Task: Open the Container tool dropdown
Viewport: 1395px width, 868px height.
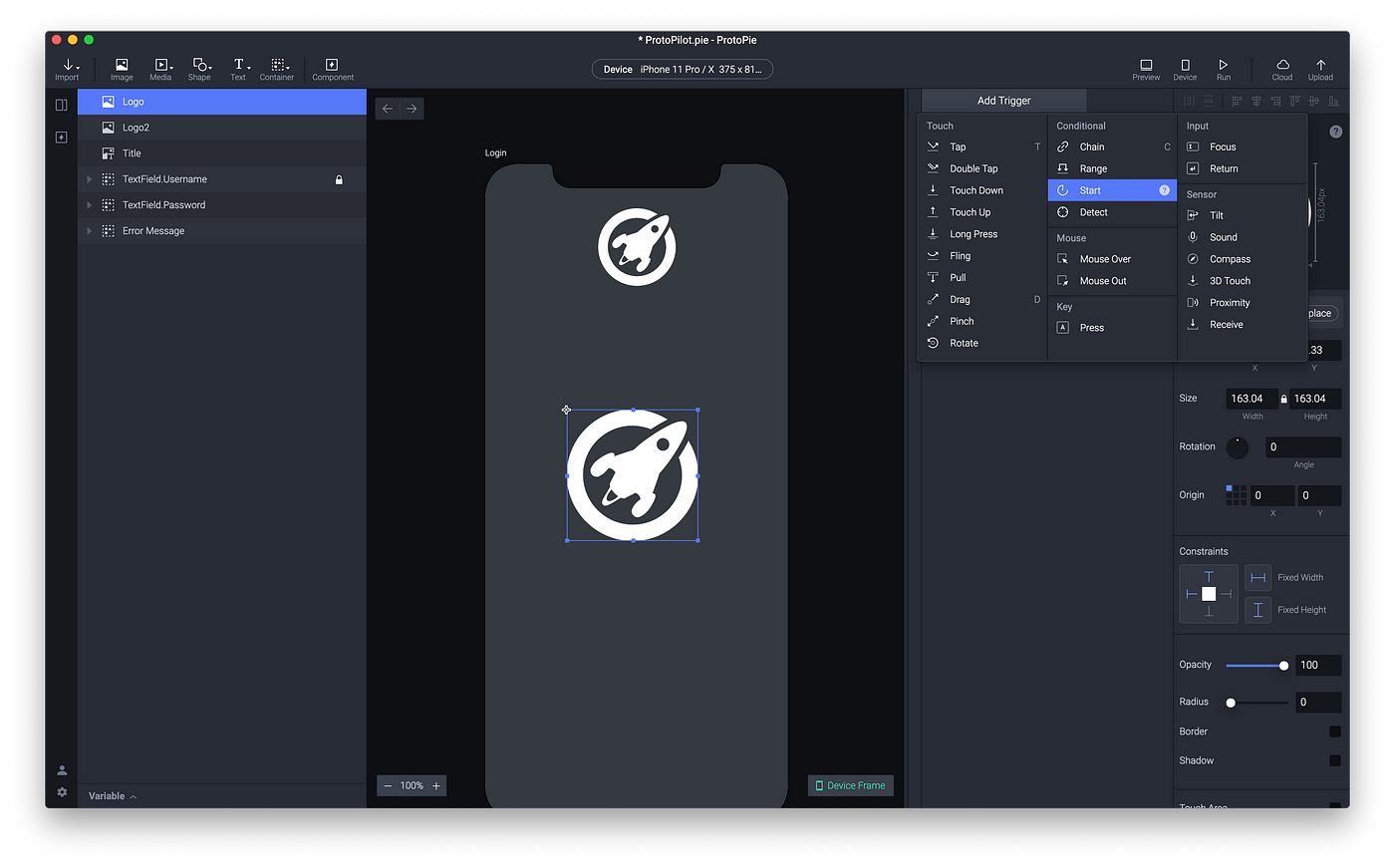Action: point(277,69)
